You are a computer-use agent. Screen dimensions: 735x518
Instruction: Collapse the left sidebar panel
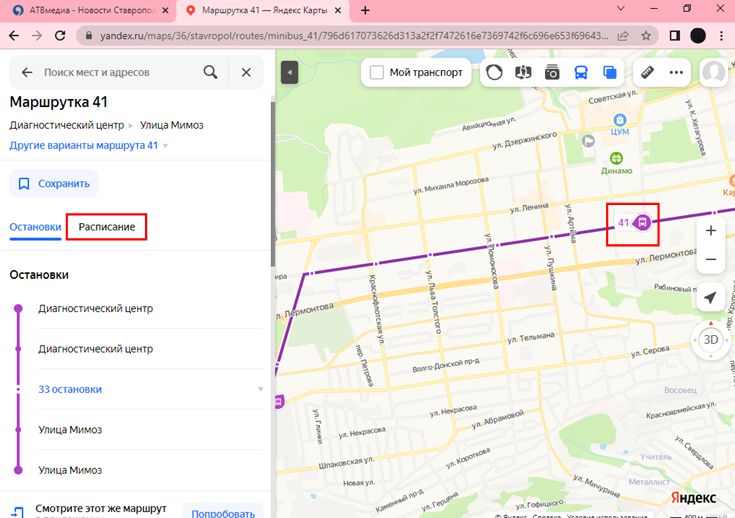coord(288,73)
